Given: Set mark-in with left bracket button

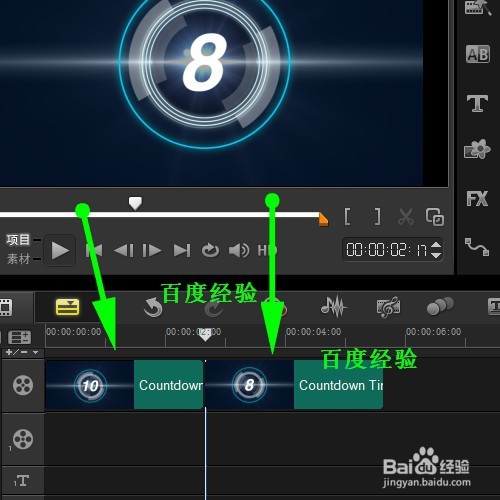Looking at the screenshot, I should point(347,217).
